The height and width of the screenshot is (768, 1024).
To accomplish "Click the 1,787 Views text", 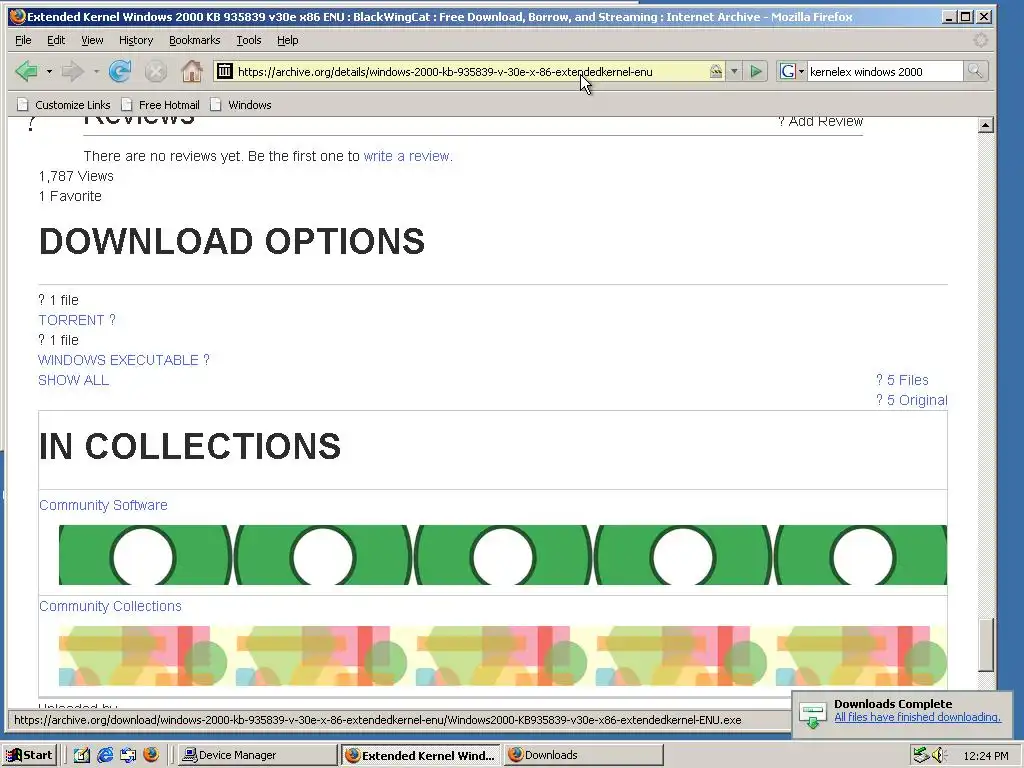I will point(76,176).
